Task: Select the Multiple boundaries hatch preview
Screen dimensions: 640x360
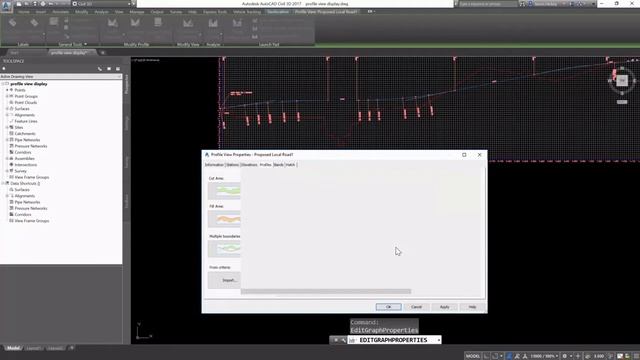Action: (x=224, y=249)
